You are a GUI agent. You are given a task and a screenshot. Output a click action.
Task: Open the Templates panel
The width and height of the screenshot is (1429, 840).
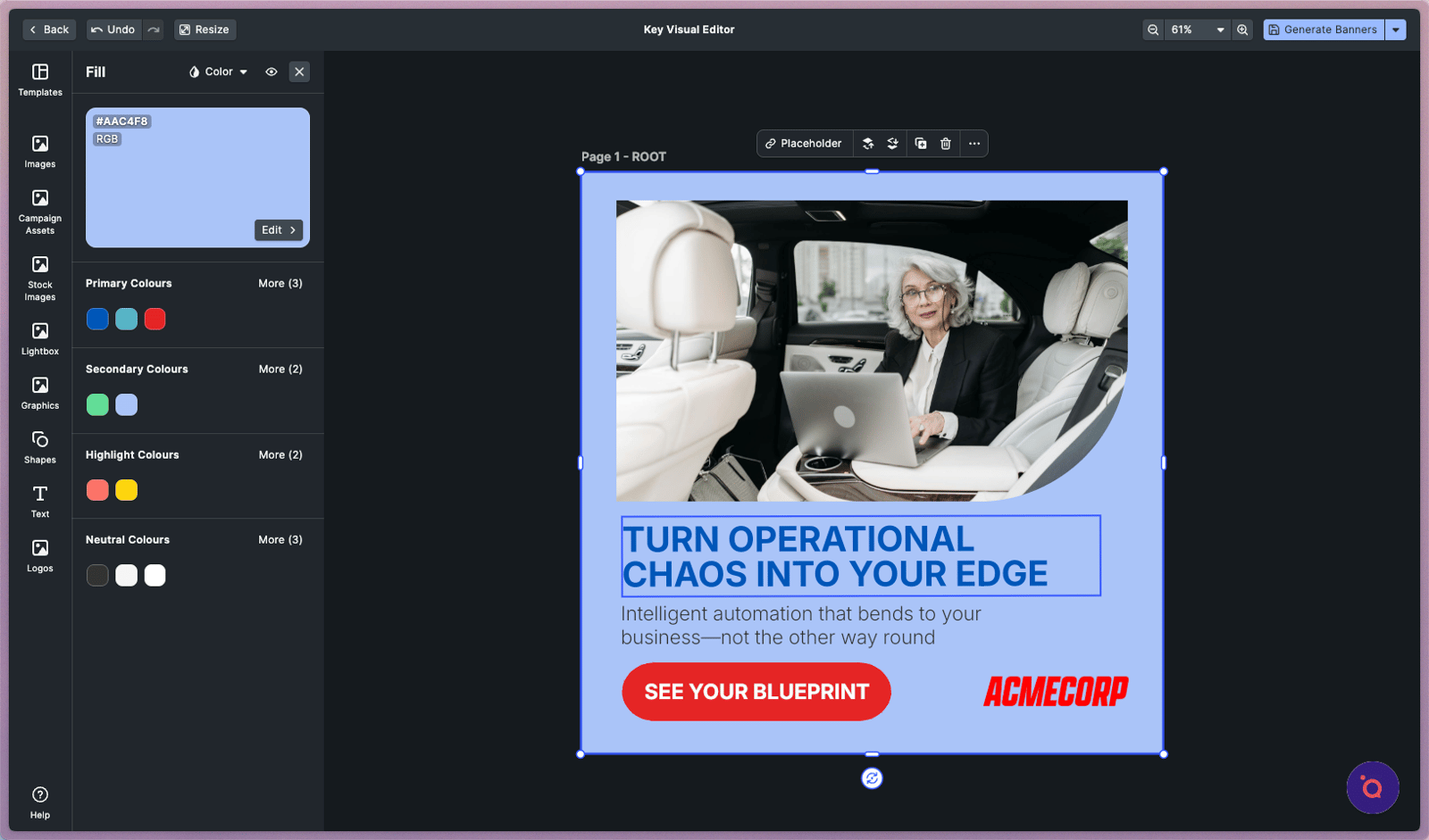point(40,79)
